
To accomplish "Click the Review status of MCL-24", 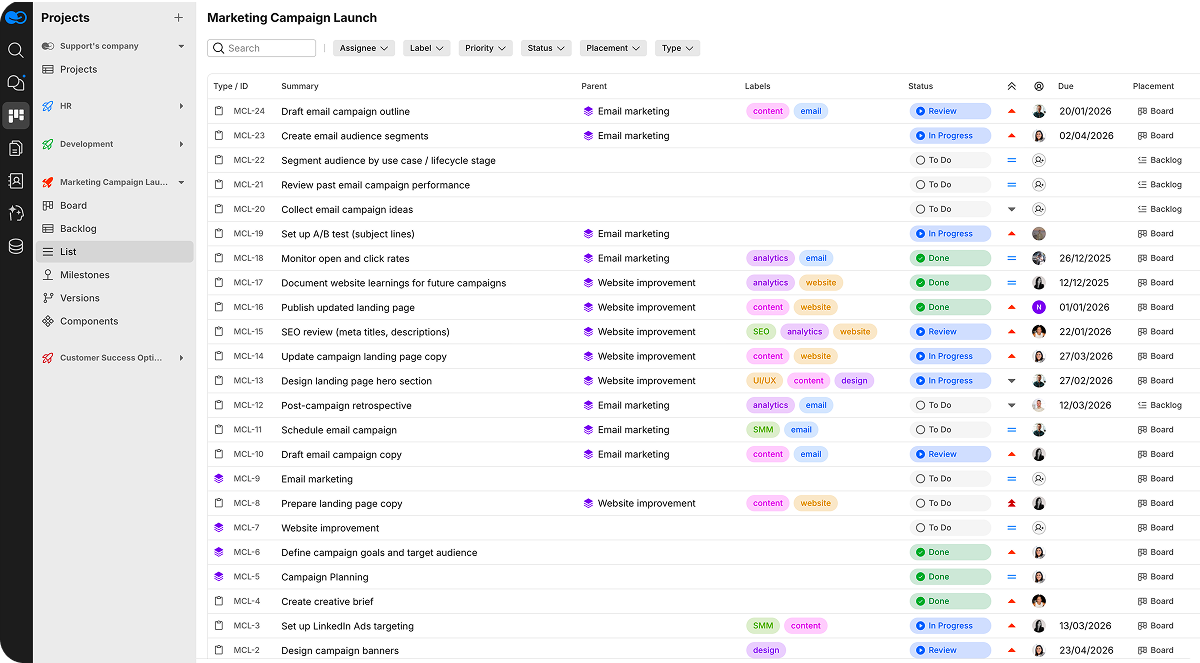I will click(950, 111).
